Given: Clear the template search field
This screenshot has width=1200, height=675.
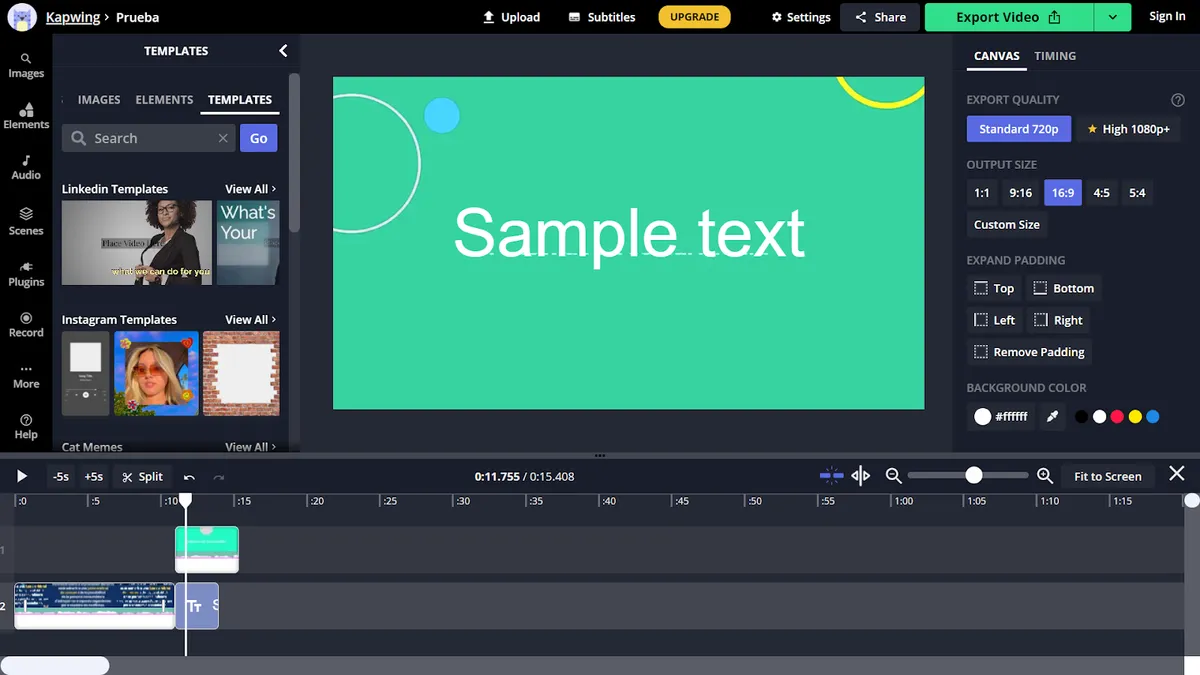Looking at the screenshot, I should (x=223, y=138).
